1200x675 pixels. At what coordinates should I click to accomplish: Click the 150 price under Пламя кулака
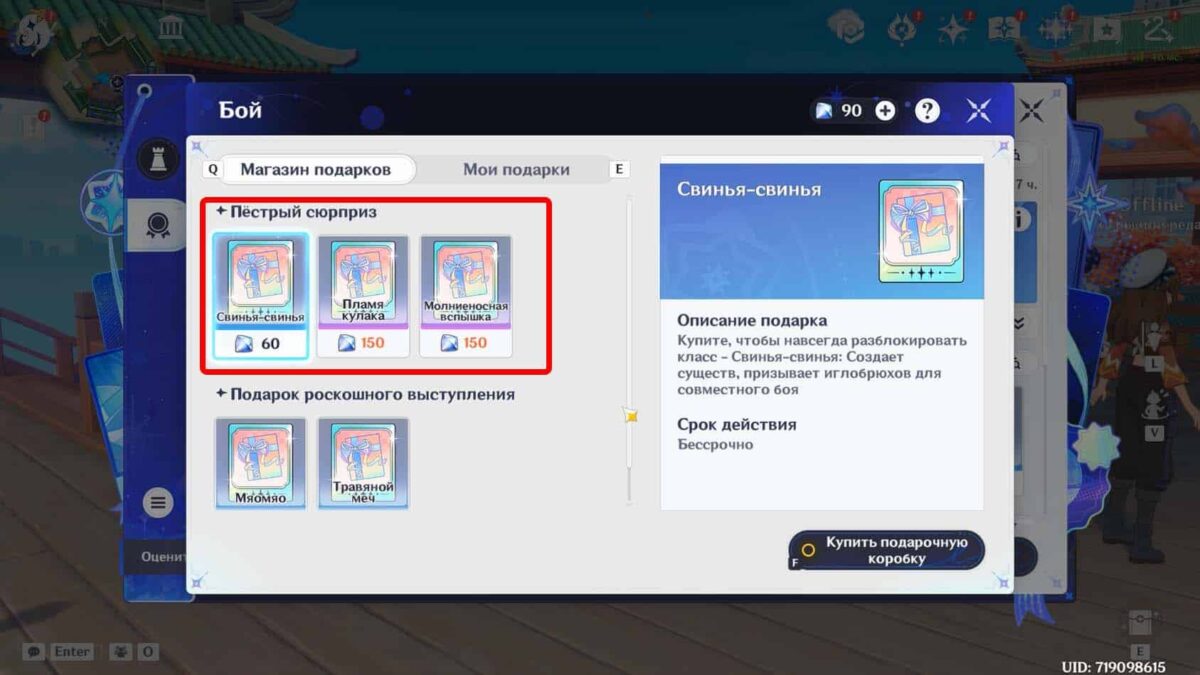tap(363, 343)
